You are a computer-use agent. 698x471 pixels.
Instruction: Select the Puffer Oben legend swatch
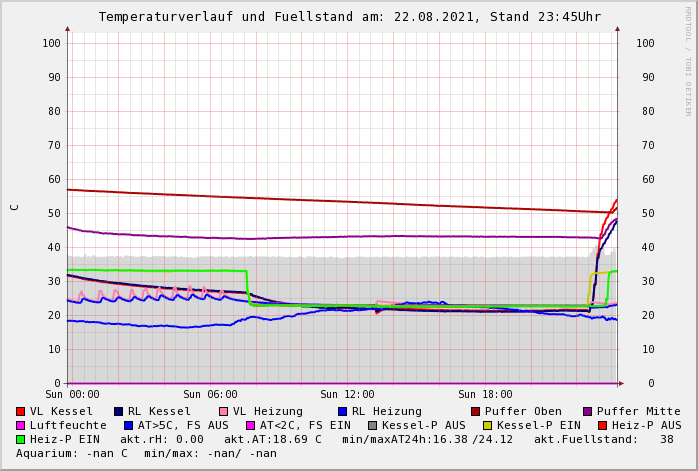click(476, 411)
